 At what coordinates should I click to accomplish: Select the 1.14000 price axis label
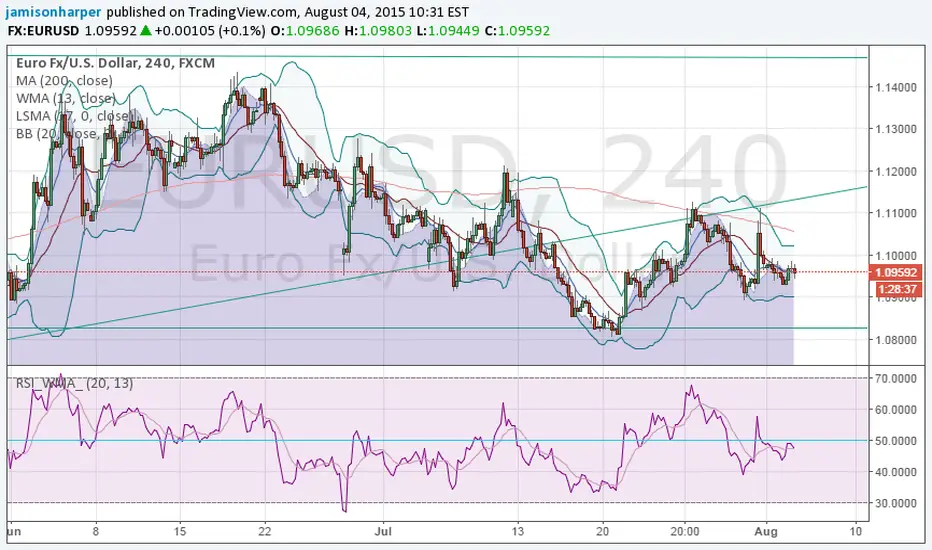tap(896, 87)
